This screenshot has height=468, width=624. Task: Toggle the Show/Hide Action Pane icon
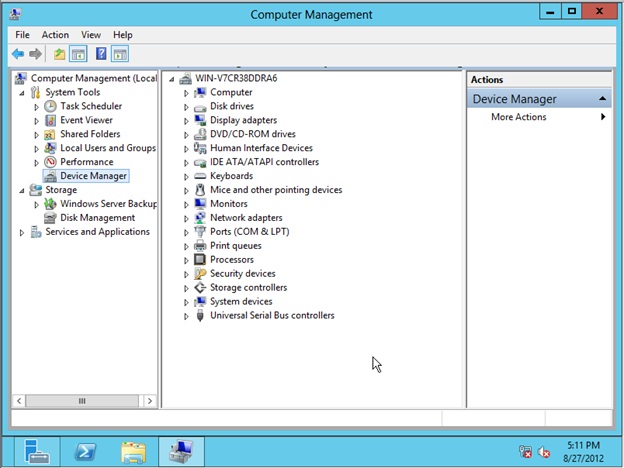120,54
